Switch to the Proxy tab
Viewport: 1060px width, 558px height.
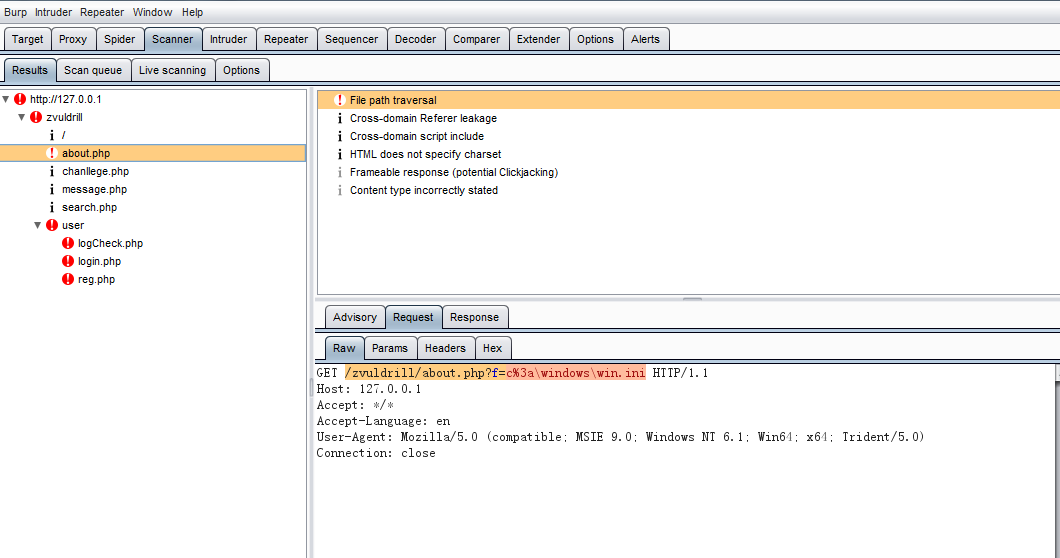click(x=73, y=39)
